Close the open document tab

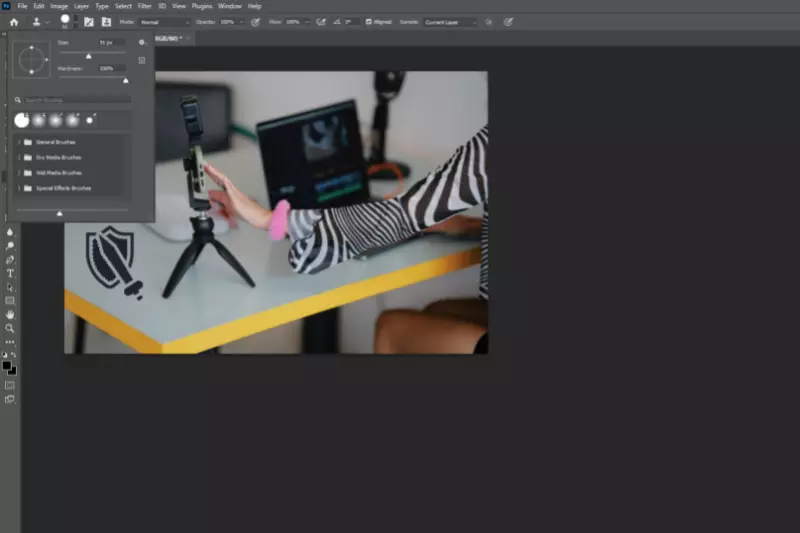[188, 38]
